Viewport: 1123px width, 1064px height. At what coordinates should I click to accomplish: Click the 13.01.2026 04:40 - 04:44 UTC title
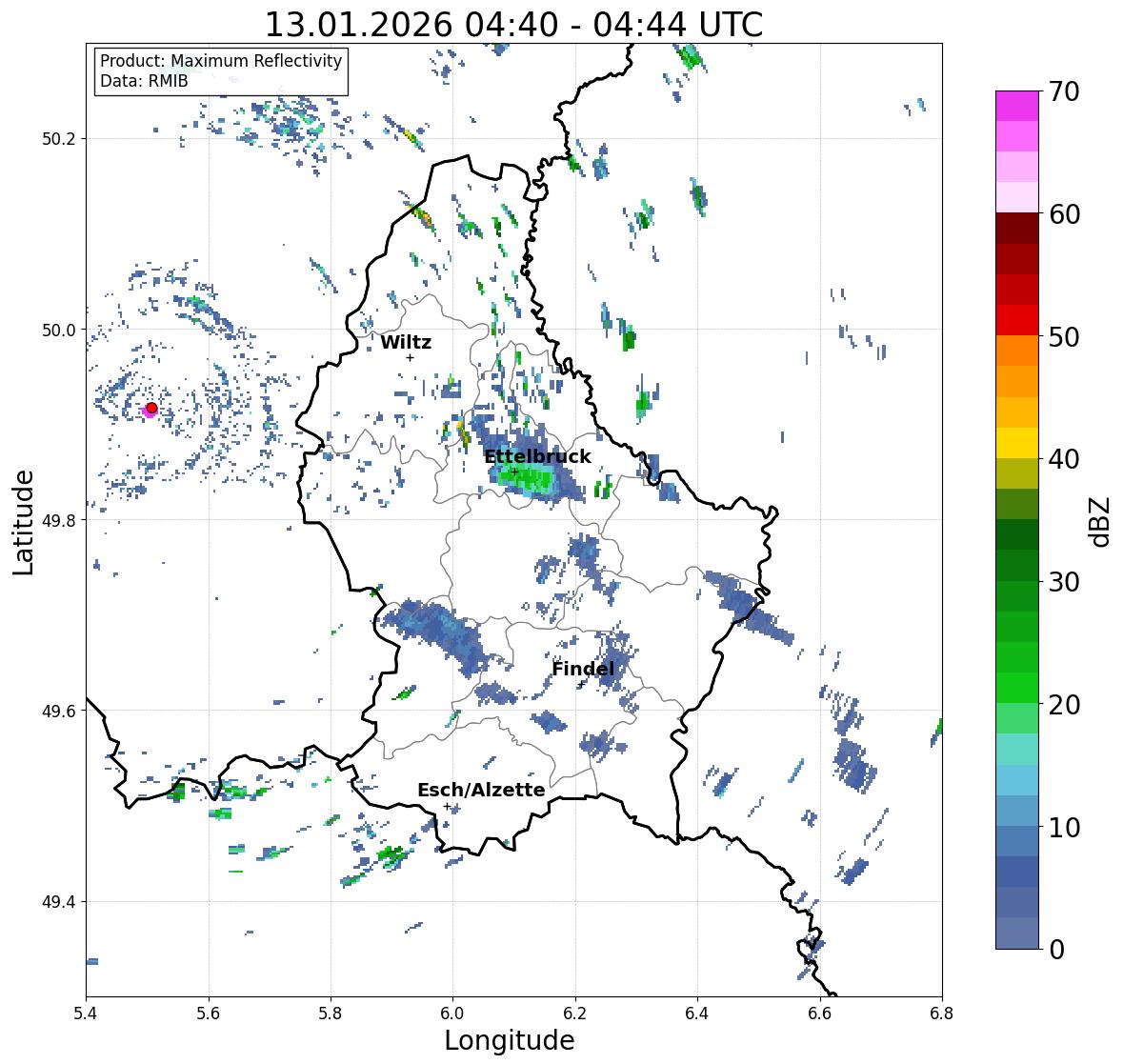click(x=513, y=25)
